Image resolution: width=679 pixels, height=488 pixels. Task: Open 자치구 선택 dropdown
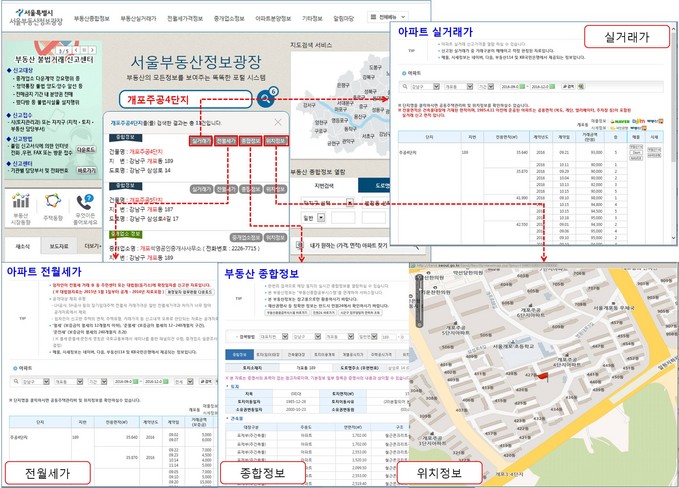pos(328,203)
